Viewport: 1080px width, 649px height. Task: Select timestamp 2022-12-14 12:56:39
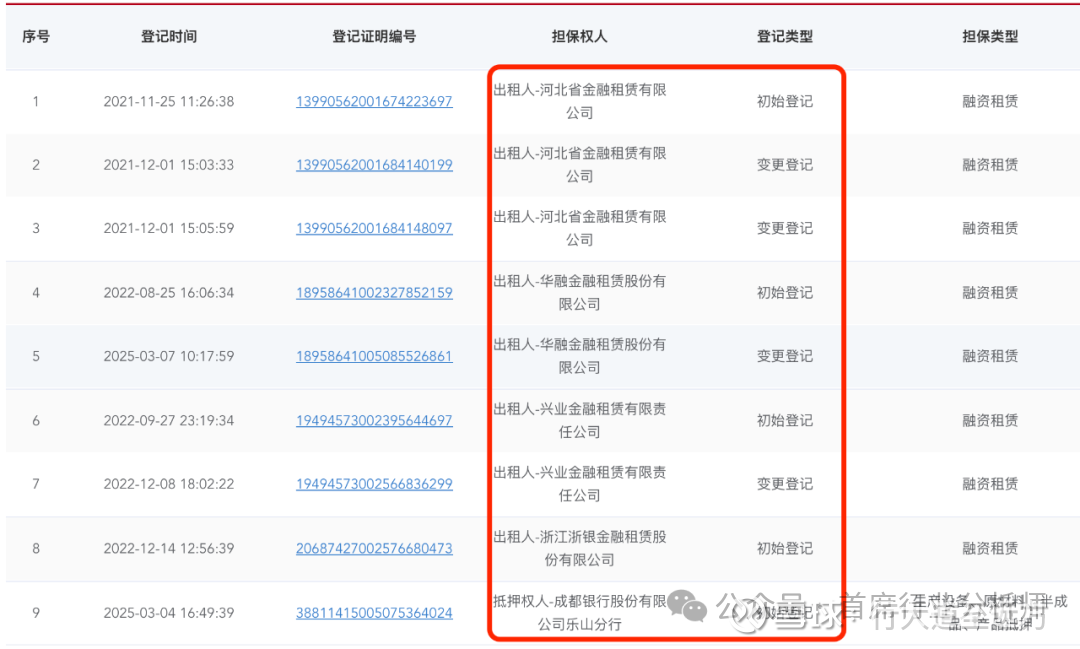tap(169, 548)
